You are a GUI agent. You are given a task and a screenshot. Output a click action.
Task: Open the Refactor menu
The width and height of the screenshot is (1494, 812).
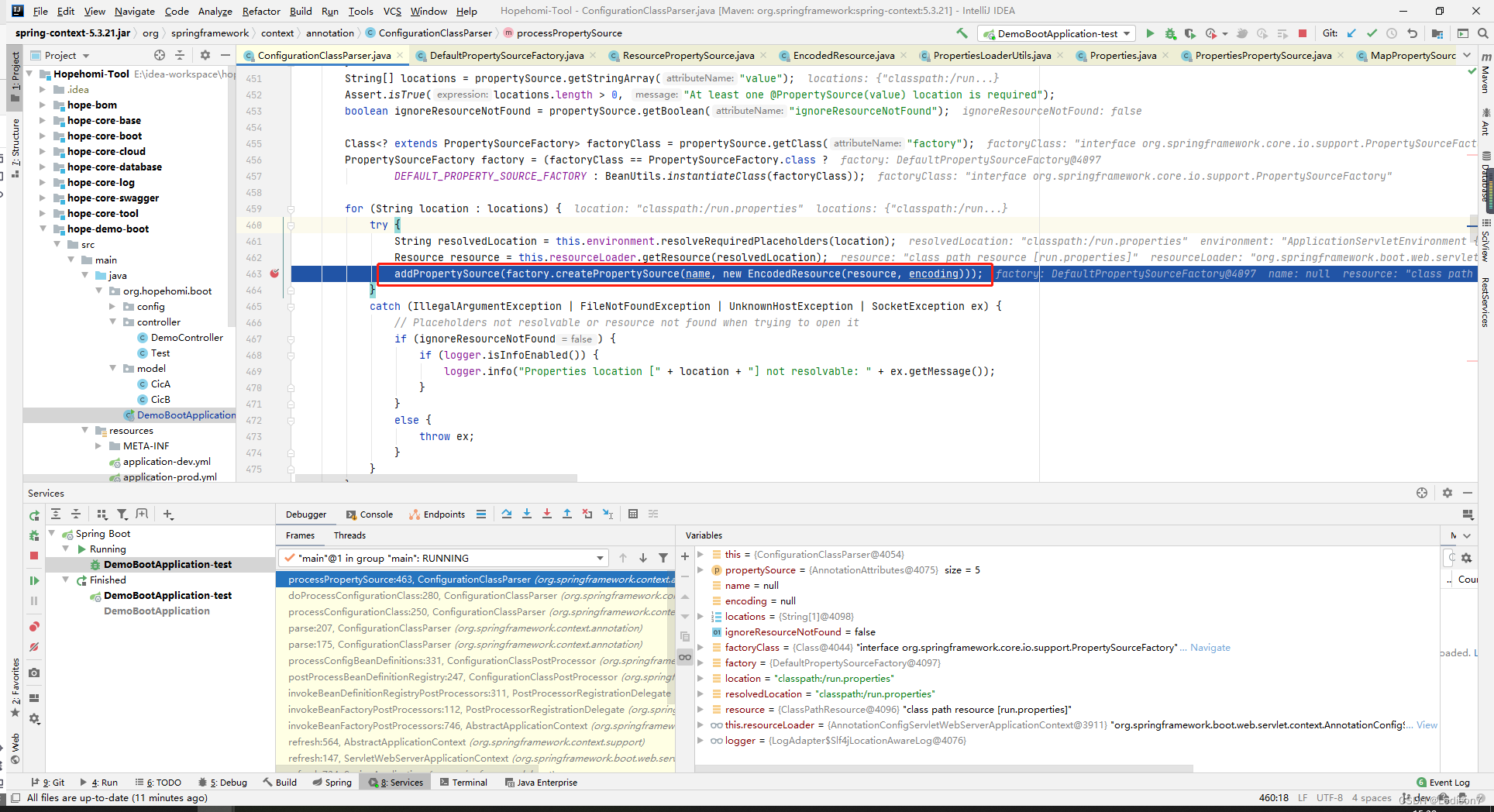point(261,11)
